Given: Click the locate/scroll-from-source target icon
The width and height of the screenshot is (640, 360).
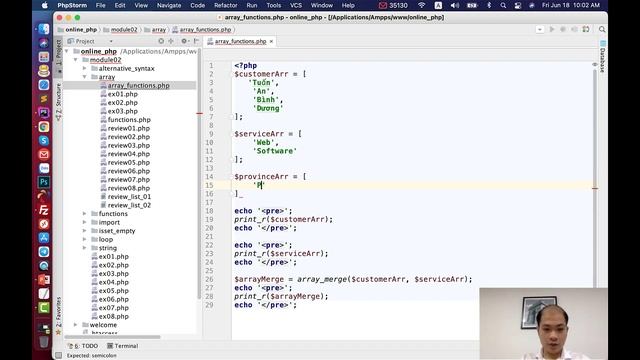Looking at the screenshot, I should (161, 41).
